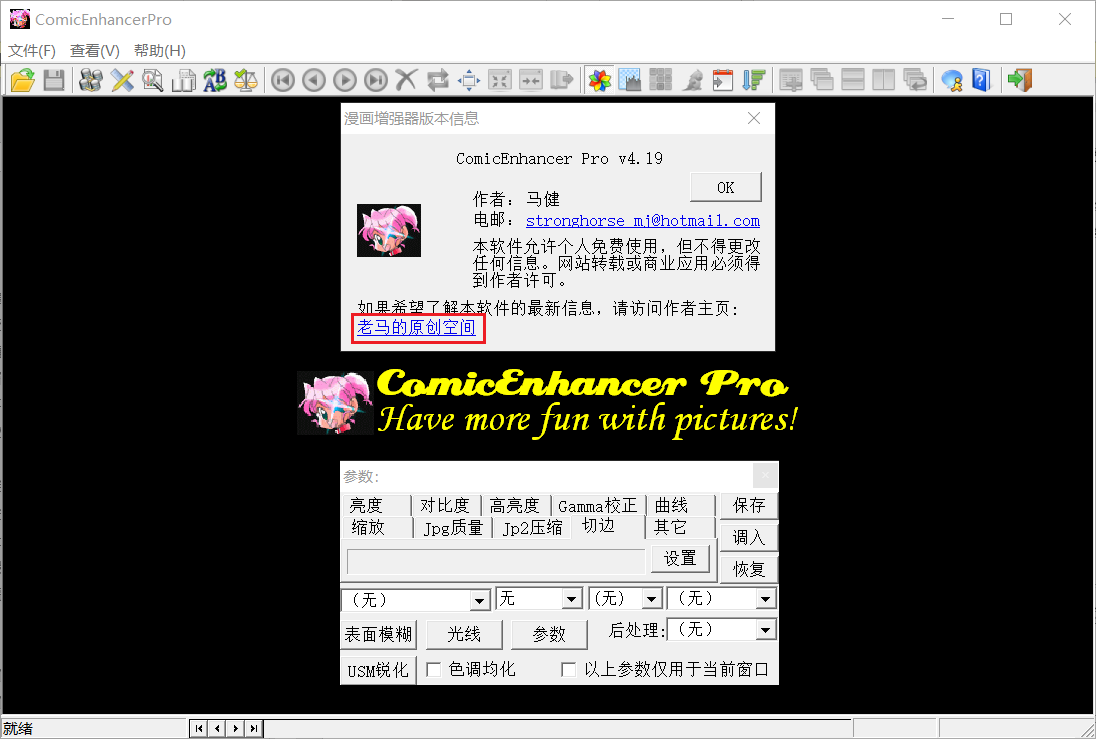Click the thumbnail grid toolbar icon
This screenshot has height=739, width=1096.
[661, 80]
